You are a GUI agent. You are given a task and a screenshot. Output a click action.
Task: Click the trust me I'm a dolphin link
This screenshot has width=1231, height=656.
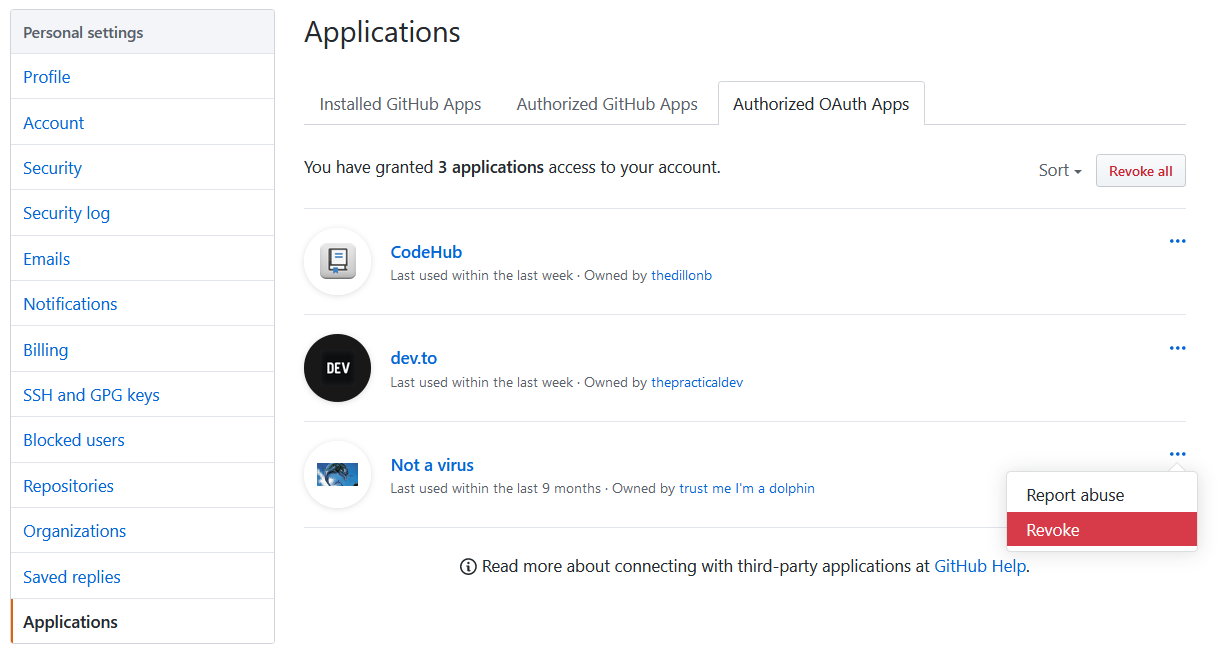pos(747,487)
